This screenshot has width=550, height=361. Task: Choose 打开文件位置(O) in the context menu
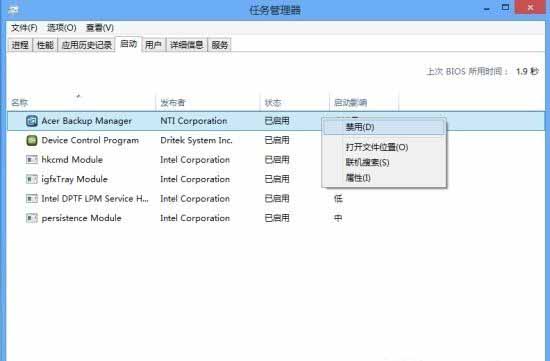click(x=384, y=147)
